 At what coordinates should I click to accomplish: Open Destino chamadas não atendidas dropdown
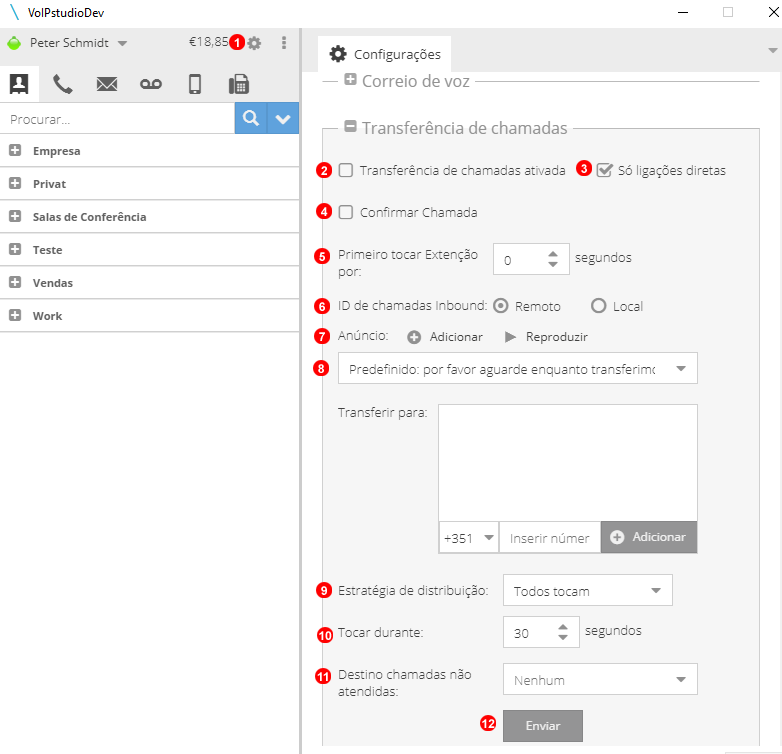click(600, 679)
